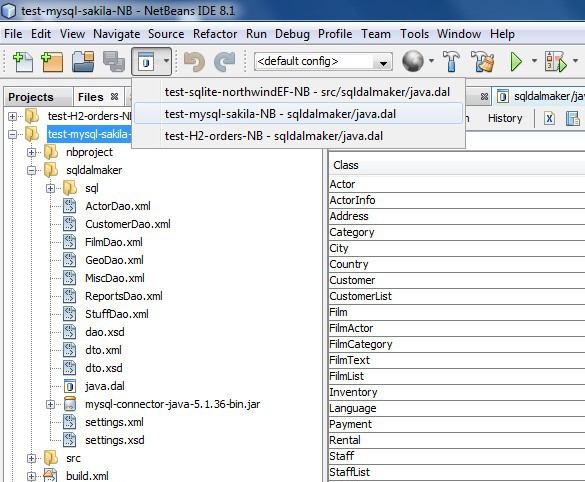Click the Save All toolbar icon

tap(113, 62)
